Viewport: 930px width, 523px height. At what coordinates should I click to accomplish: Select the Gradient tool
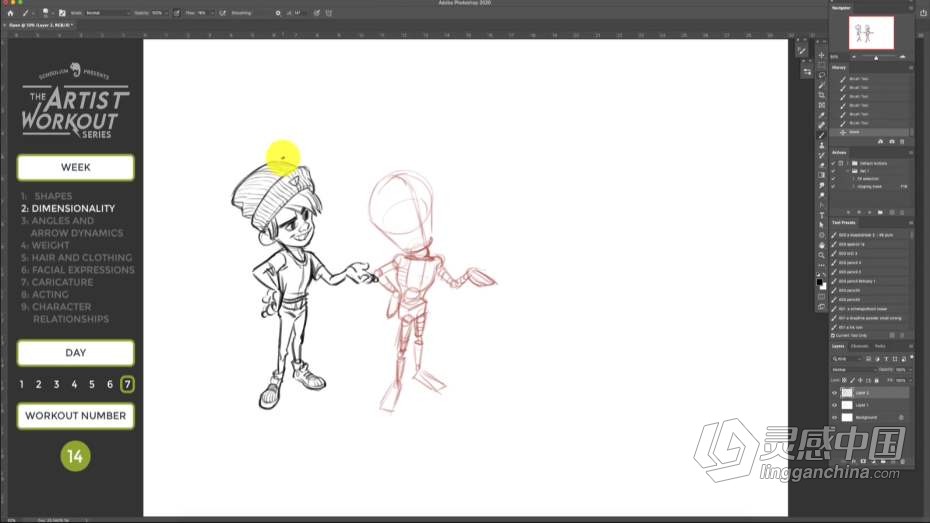click(x=821, y=176)
